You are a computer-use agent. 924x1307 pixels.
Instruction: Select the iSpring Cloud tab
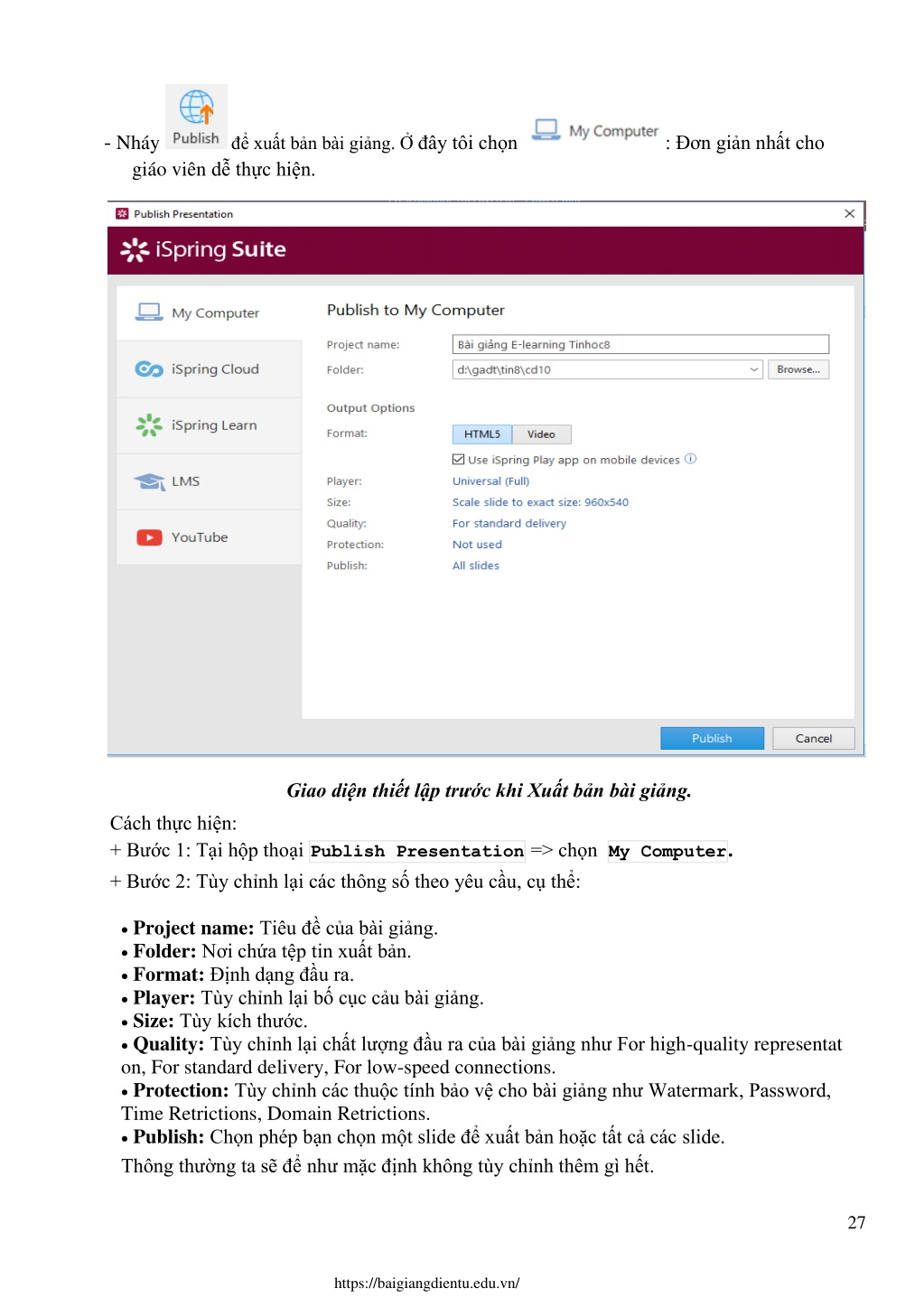tap(209, 369)
